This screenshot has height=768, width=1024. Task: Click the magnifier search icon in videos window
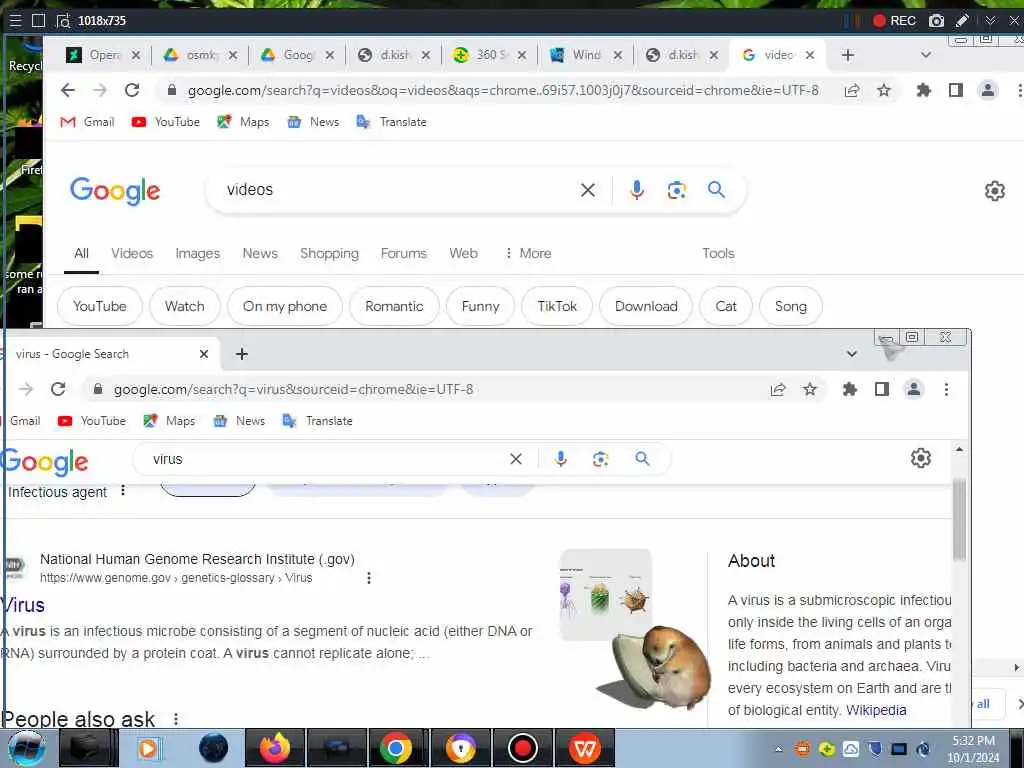(716, 190)
